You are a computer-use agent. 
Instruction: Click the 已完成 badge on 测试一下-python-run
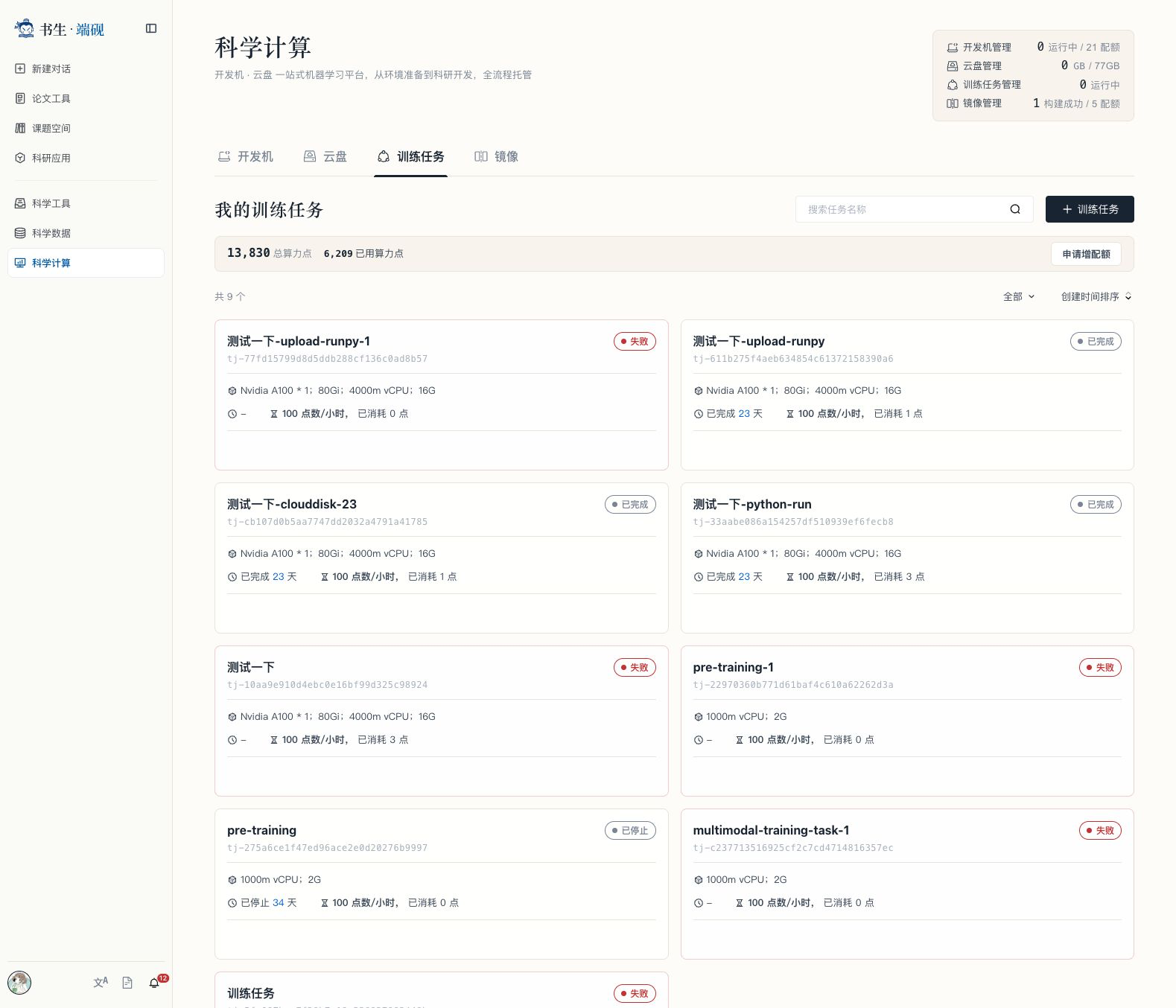point(1096,505)
